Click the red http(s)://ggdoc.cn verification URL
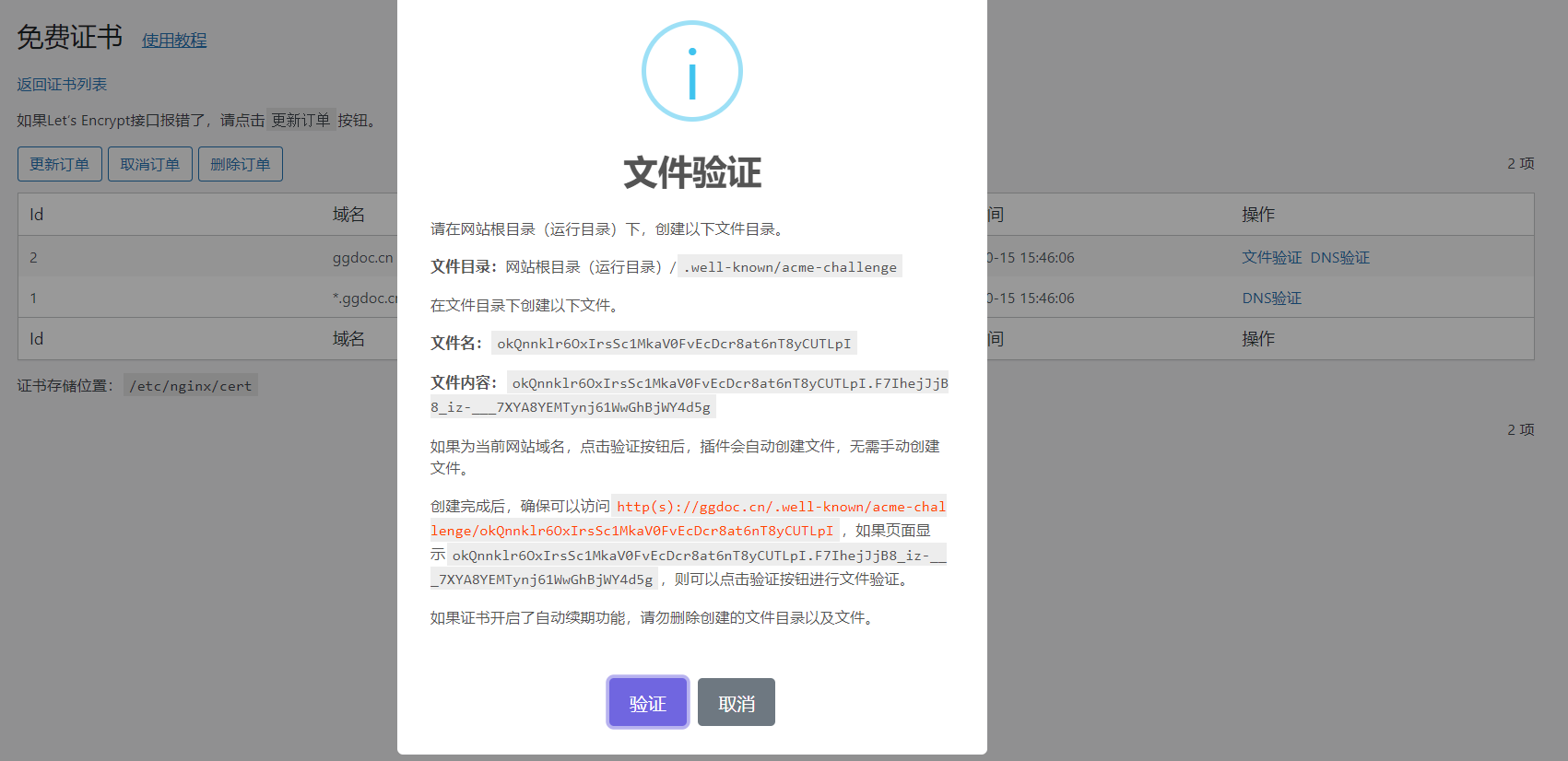Image resolution: width=1568 pixels, height=761 pixels. 688,519
